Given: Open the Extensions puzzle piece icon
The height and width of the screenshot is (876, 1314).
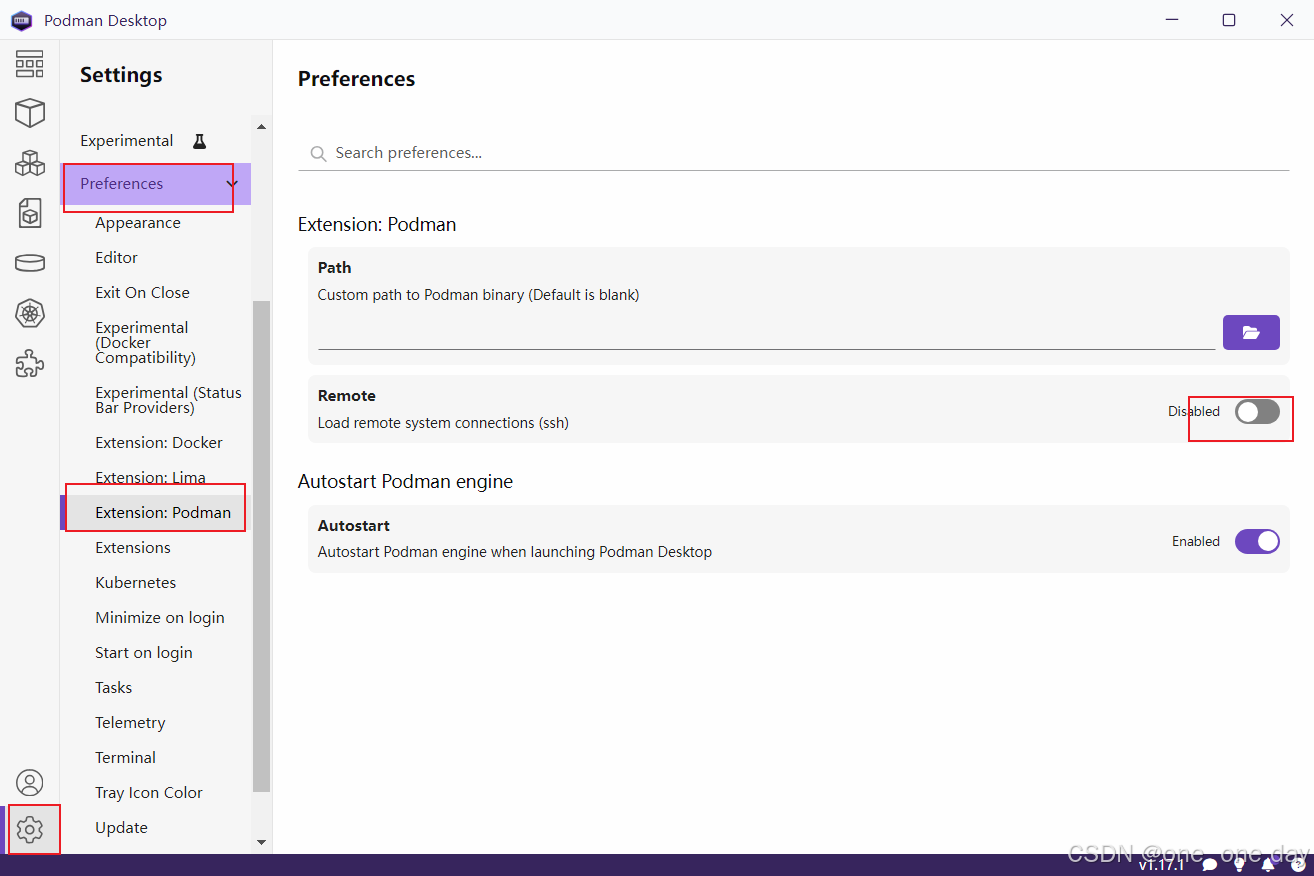Looking at the screenshot, I should (x=30, y=363).
